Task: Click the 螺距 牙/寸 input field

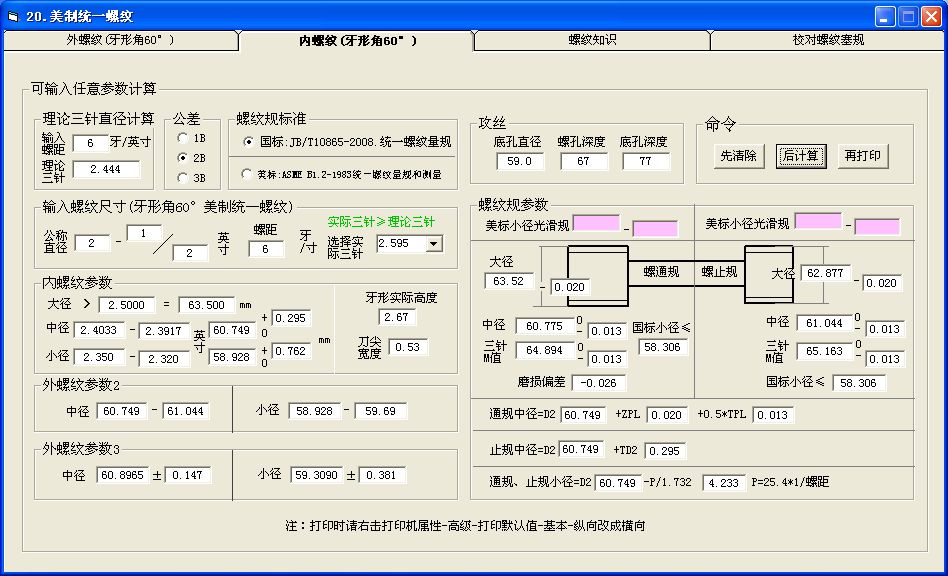Action: (x=265, y=249)
